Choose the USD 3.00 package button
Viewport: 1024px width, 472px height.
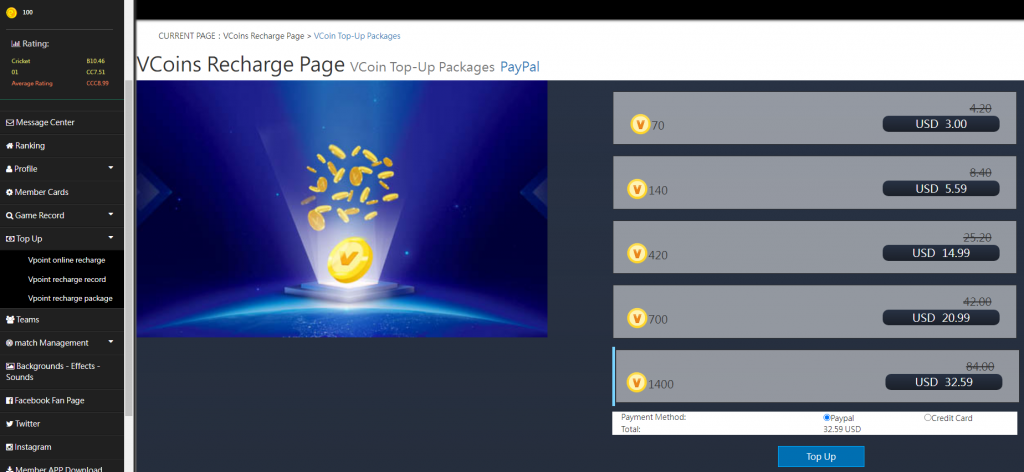940,124
